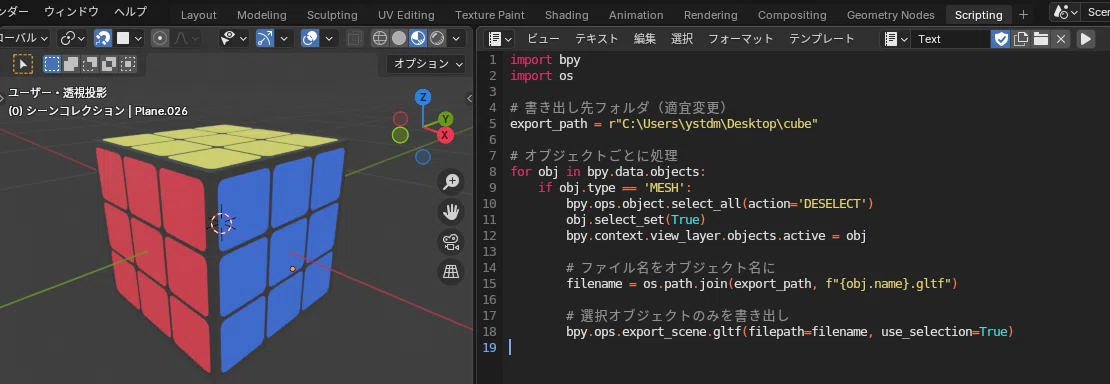The height and width of the screenshot is (384, 1110).
Task: Open the shading options dropdown arrow
Action: coord(457,38)
